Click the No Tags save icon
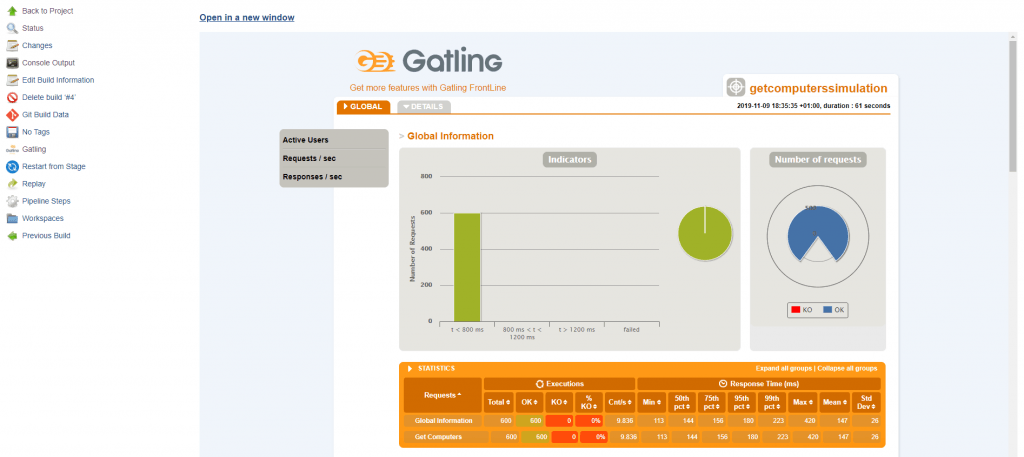Viewport: 1024px width, 457px height. pos(12,132)
